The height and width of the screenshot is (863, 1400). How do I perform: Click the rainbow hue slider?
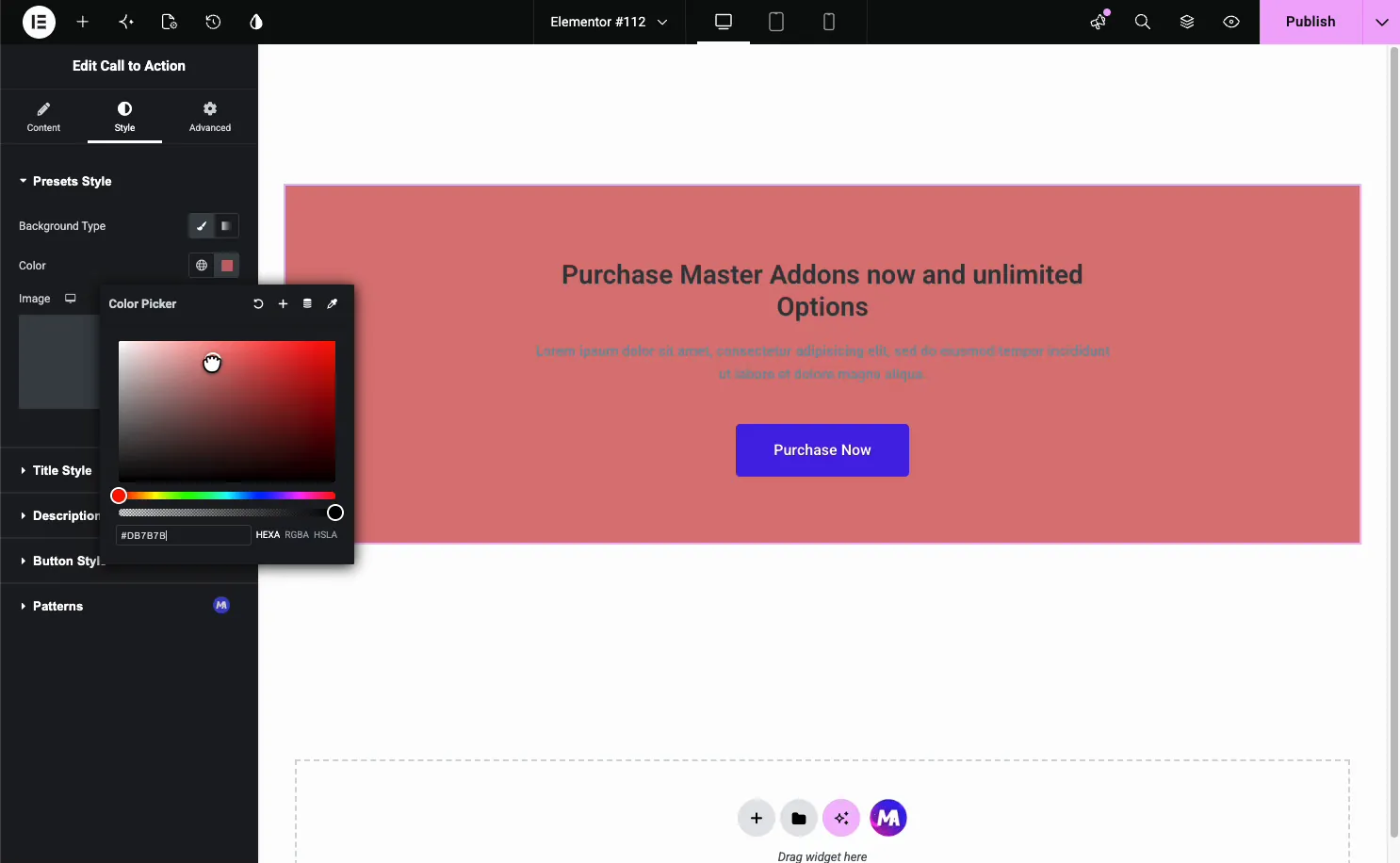coord(227,496)
